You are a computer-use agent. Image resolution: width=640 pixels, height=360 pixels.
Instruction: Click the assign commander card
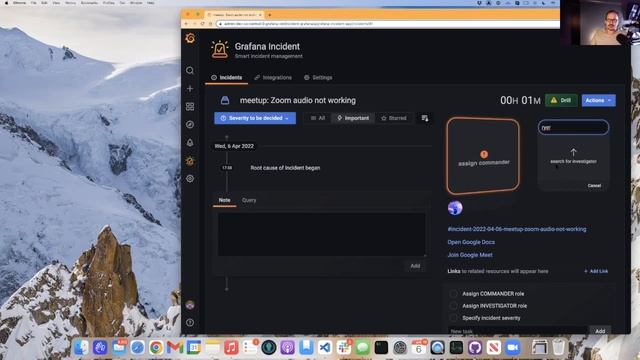coord(483,156)
